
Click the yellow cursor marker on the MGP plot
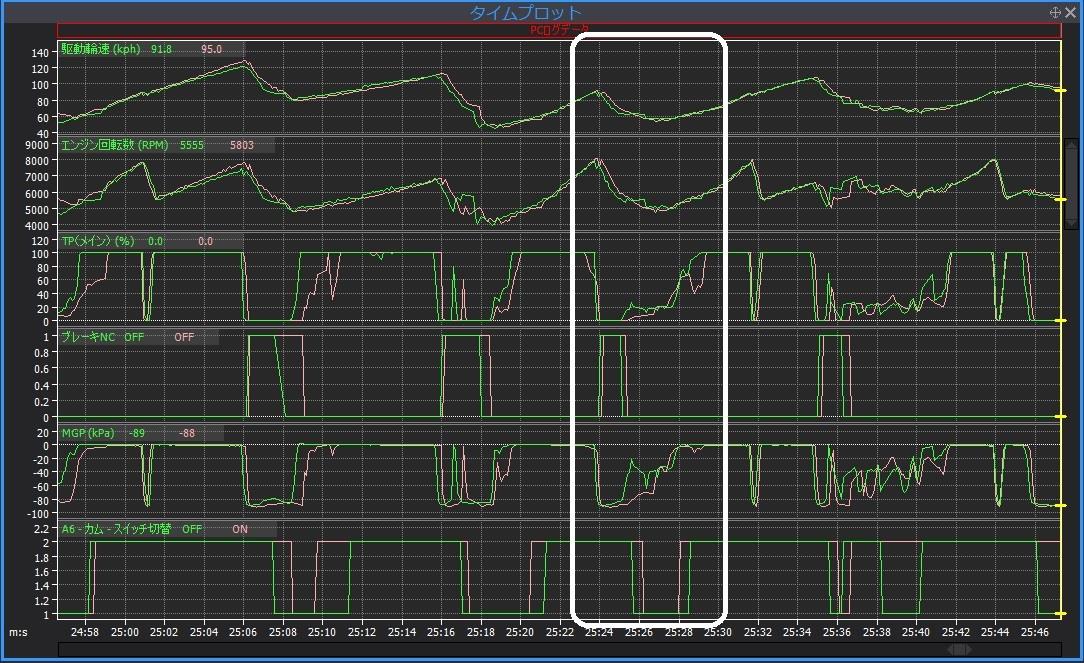point(1060,505)
